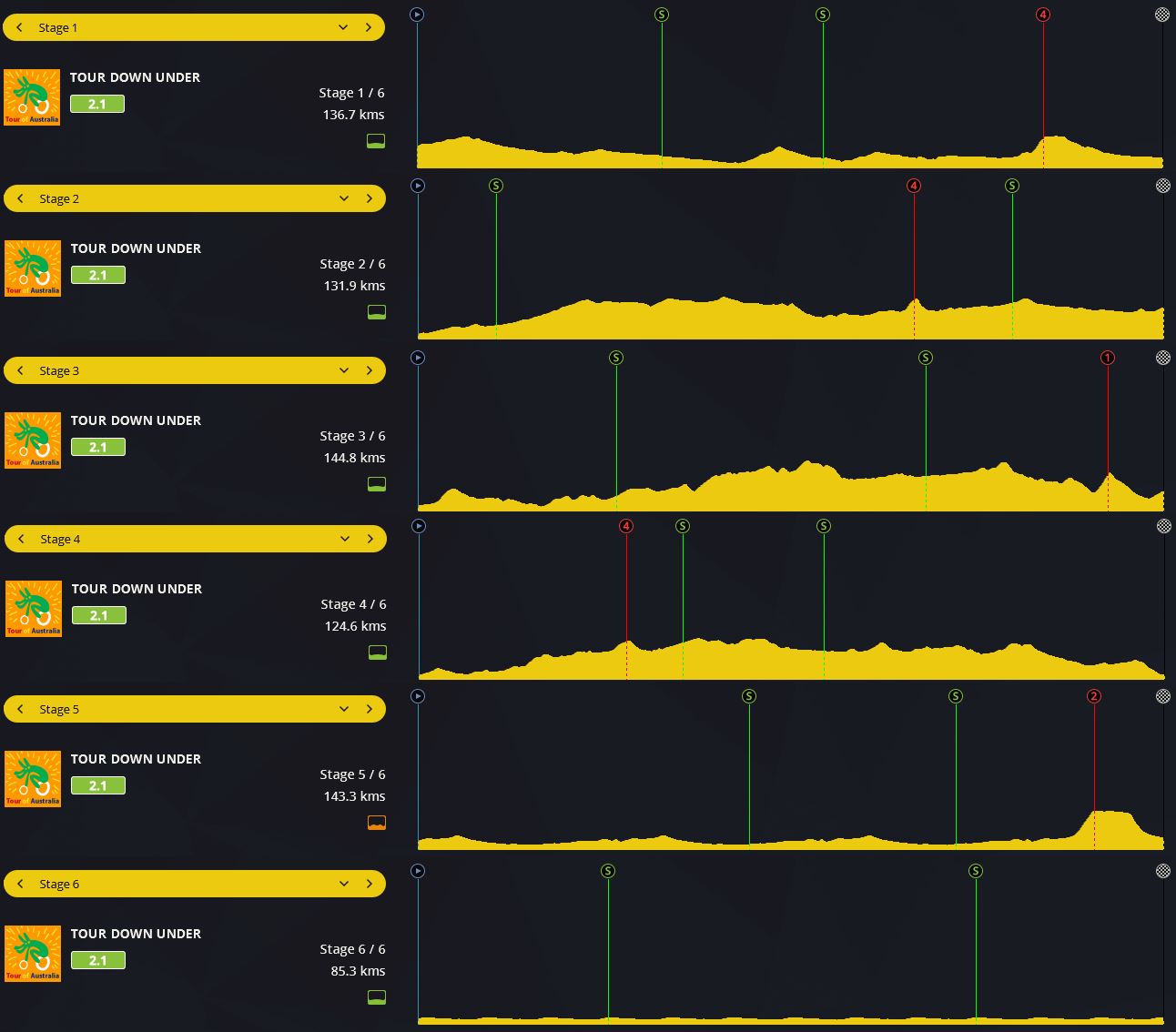The width and height of the screenshot is (1176, 1032).
Task: Click next arrow on Stage 3 selector
Action: (x=369, y=370)
